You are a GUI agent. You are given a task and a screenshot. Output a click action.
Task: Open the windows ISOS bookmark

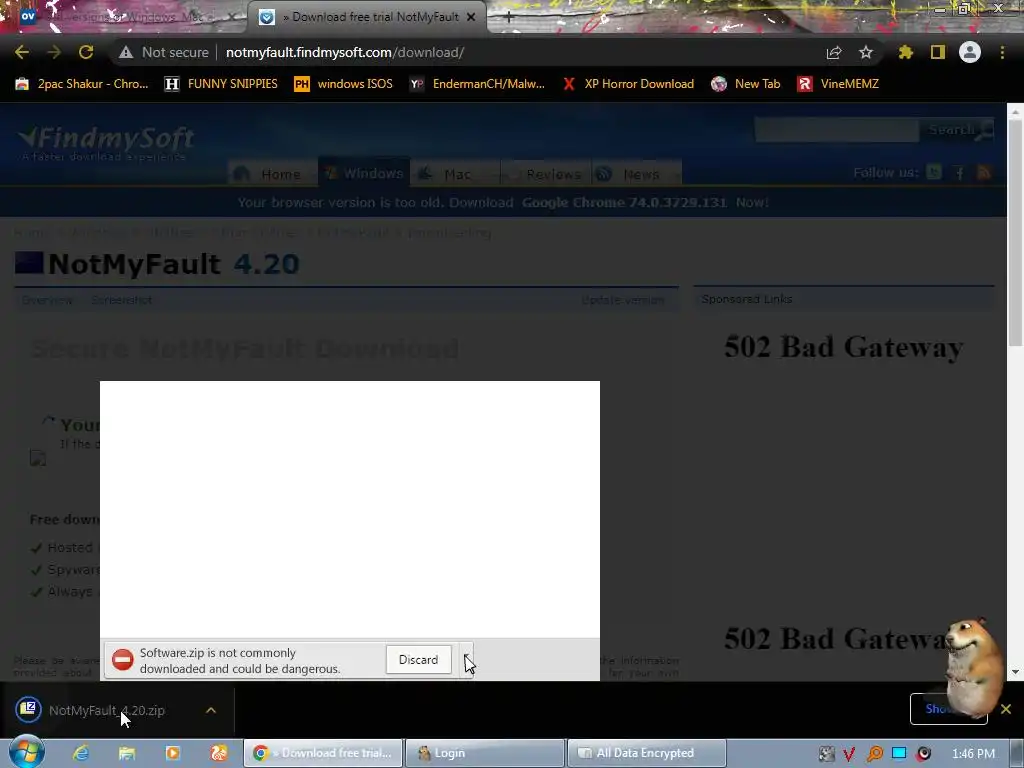pos(344,84)
